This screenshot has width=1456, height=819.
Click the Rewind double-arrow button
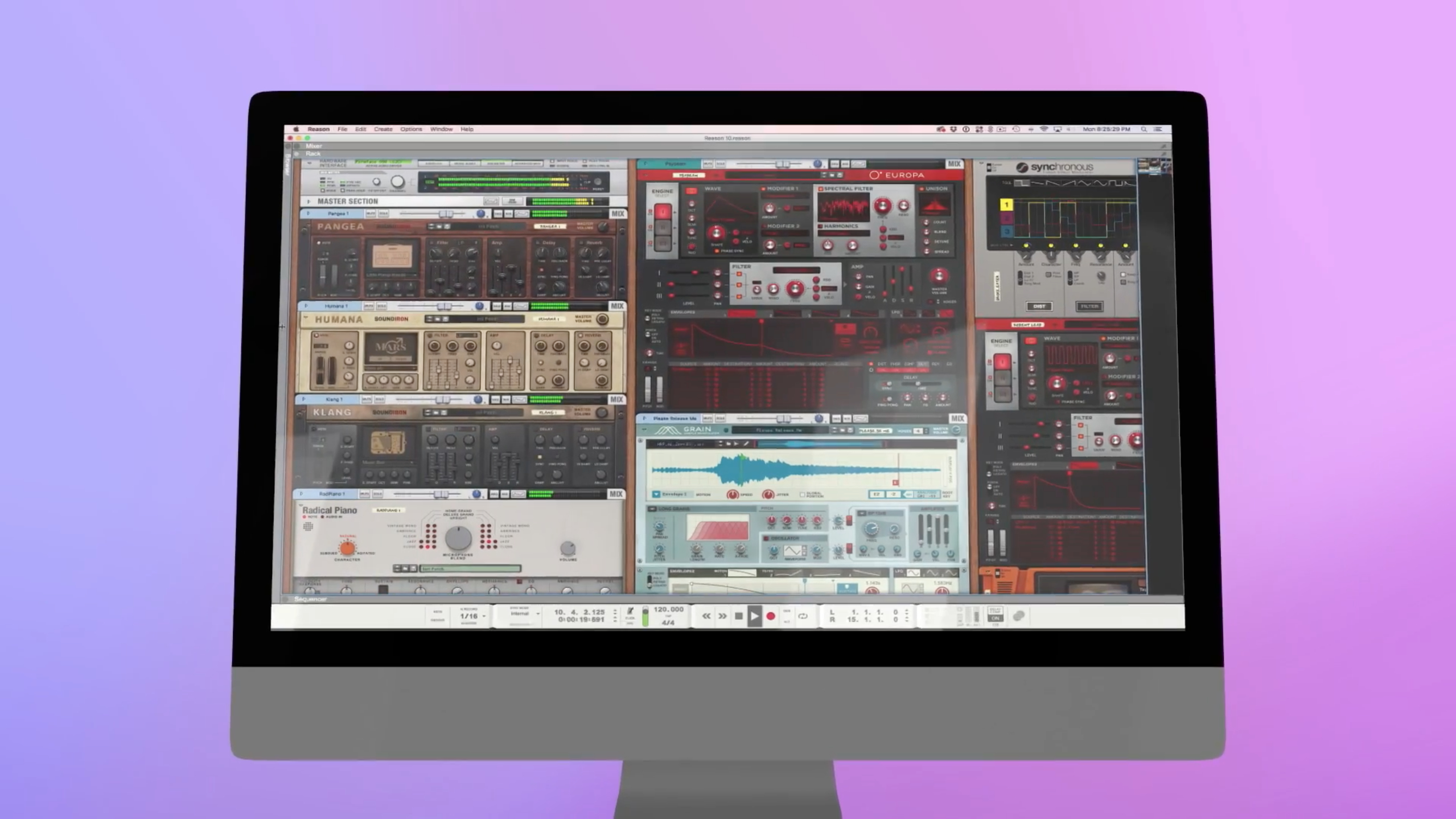pyautogui.click(x=706, y=616)
